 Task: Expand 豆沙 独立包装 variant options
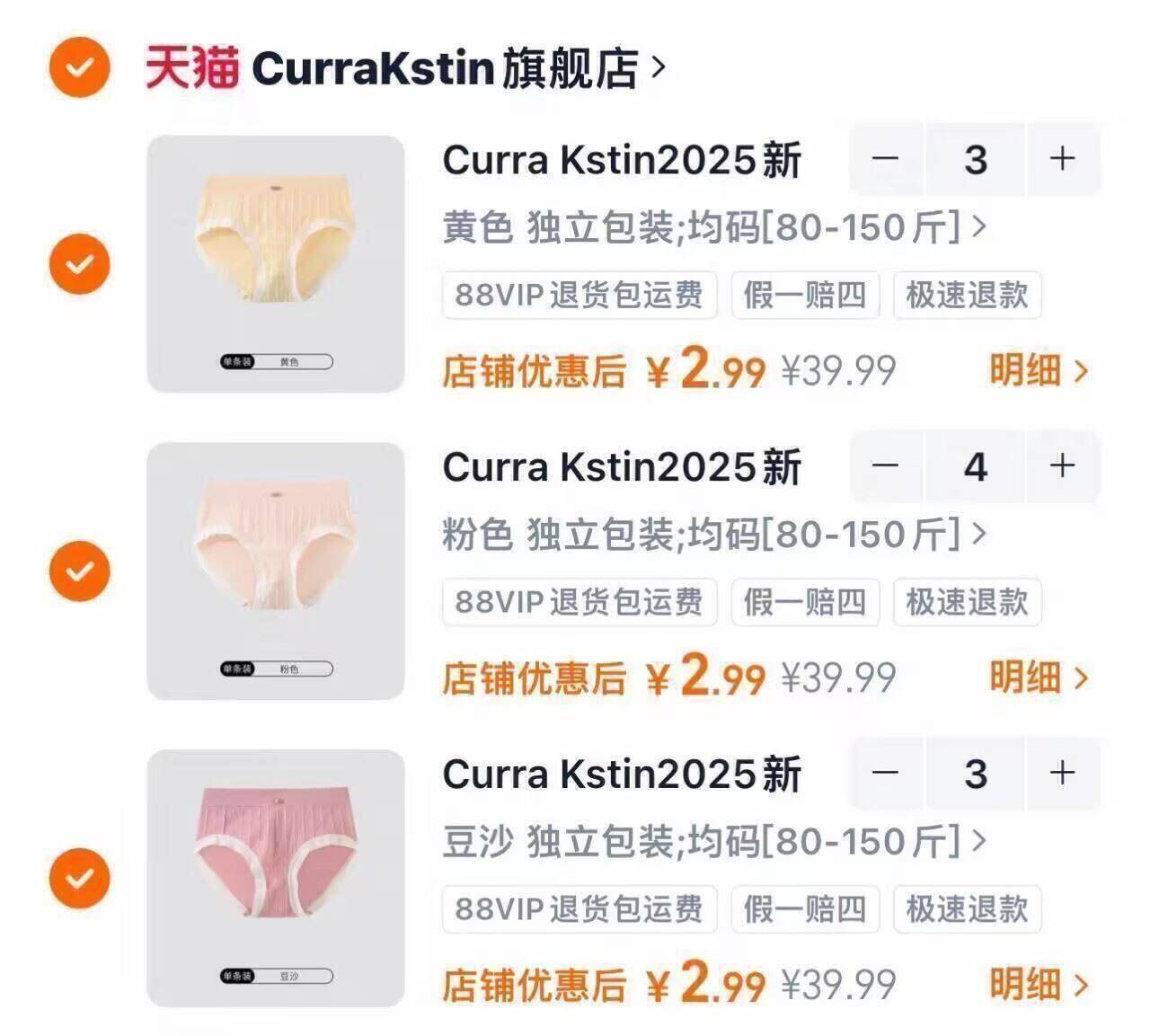714,842
